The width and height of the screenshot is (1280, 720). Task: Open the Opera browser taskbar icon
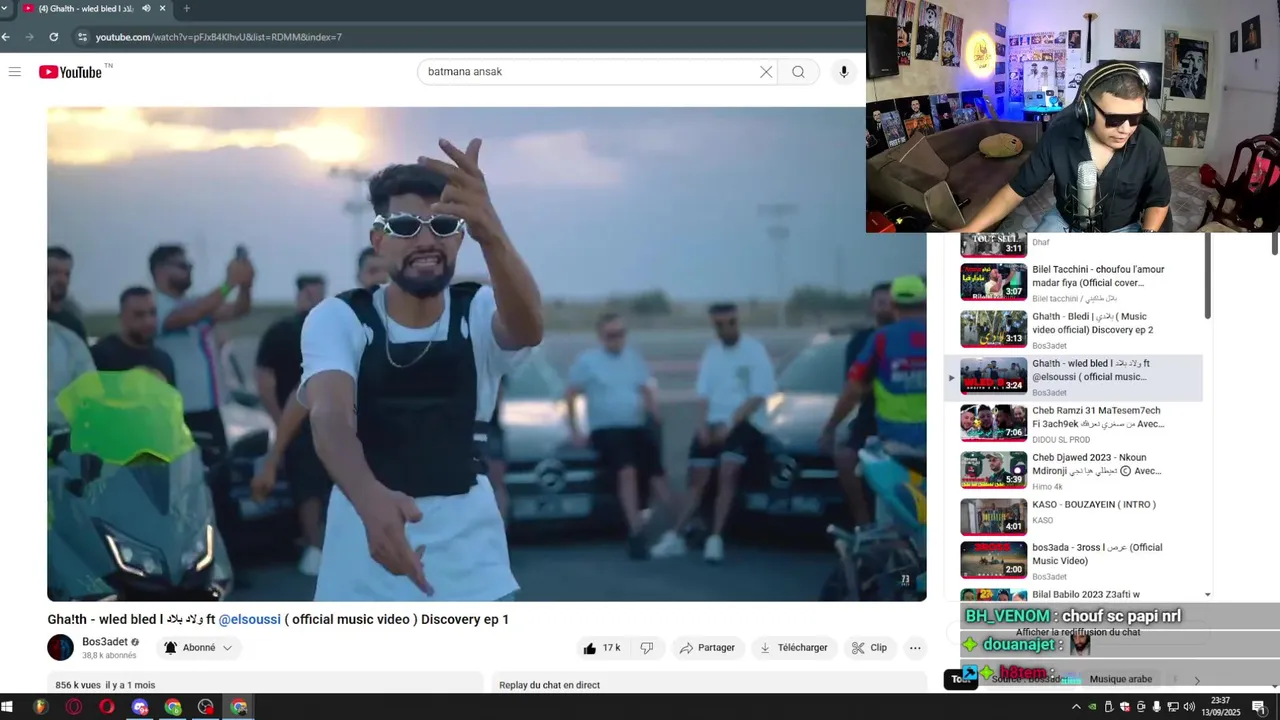tap(107, 707)
